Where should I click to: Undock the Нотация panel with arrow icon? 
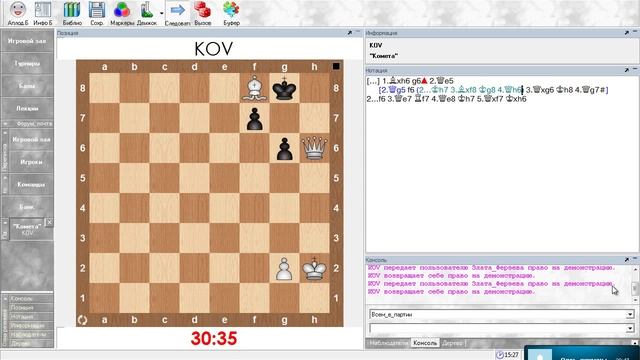(x=627, y=70)
